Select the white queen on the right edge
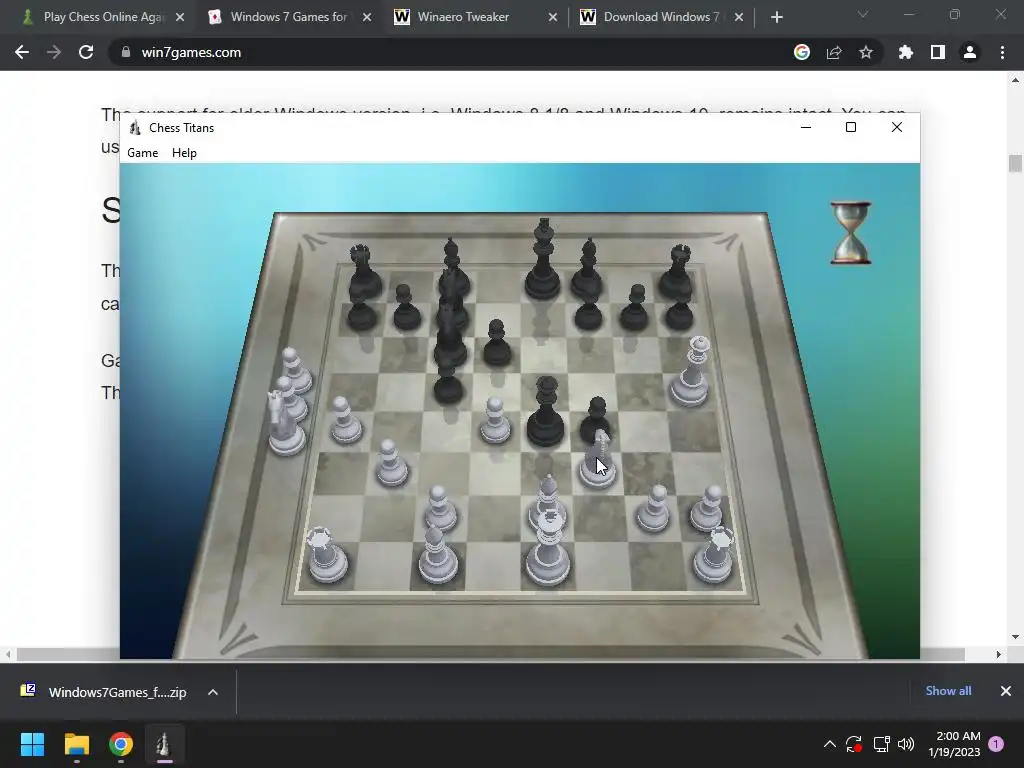Viewport: 1024px width, 768px height. click(692, 372)
